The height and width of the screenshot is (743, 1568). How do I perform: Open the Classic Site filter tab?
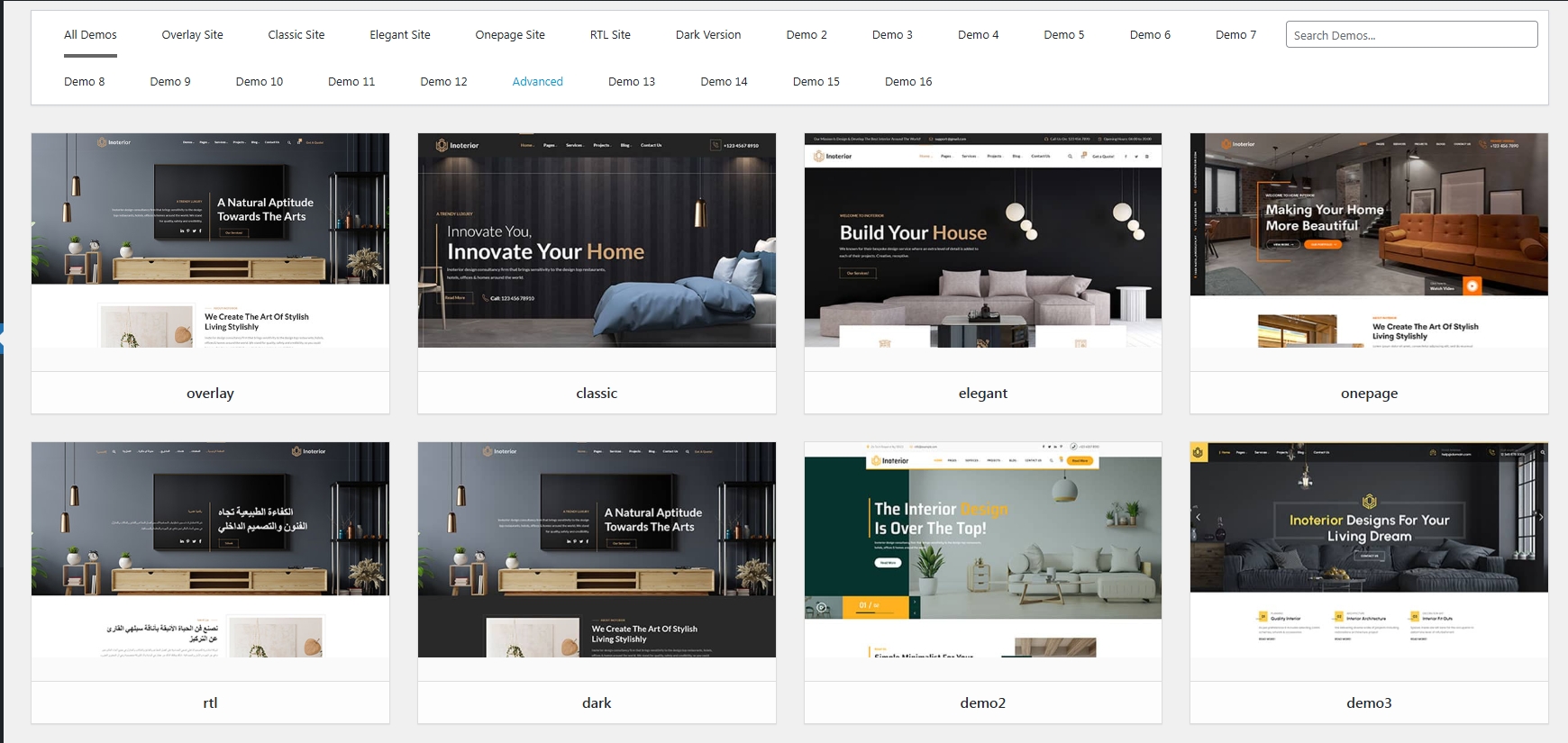point(296,35)
